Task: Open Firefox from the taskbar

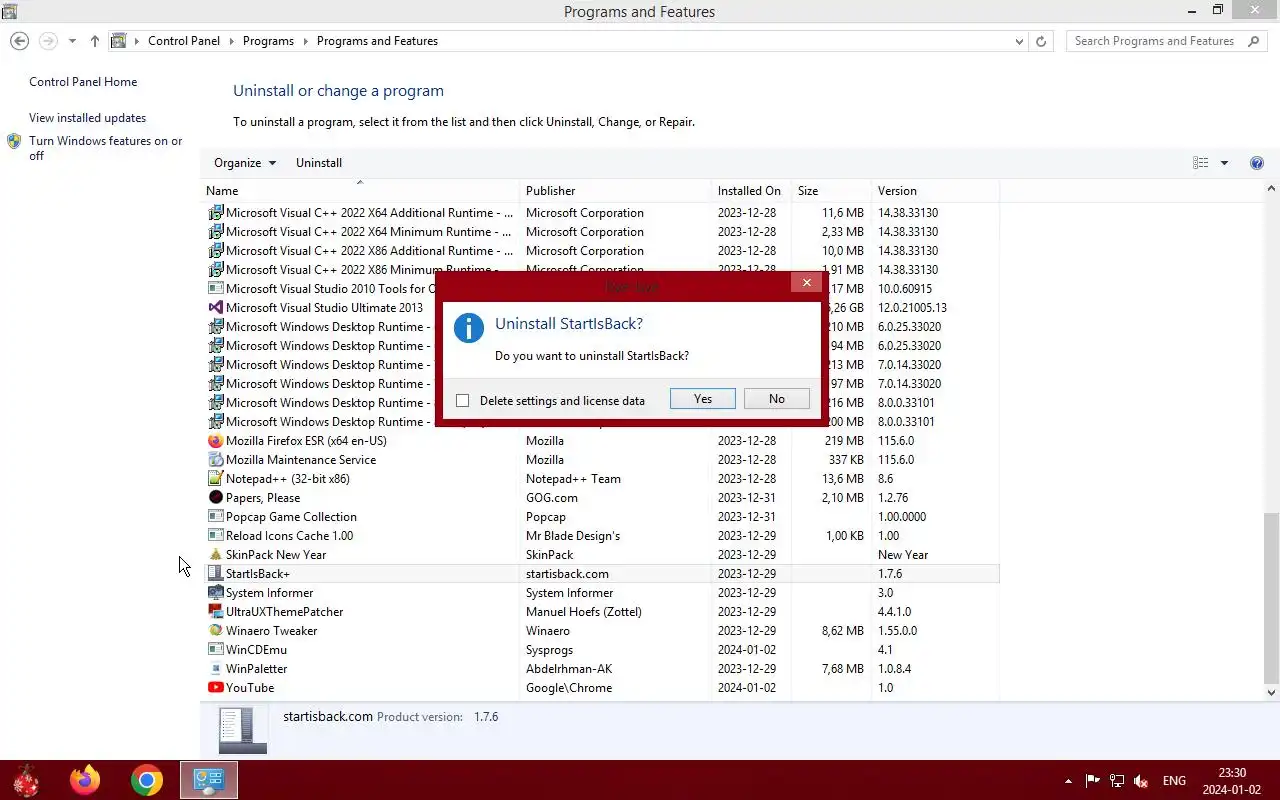Action: pos(85,780)
